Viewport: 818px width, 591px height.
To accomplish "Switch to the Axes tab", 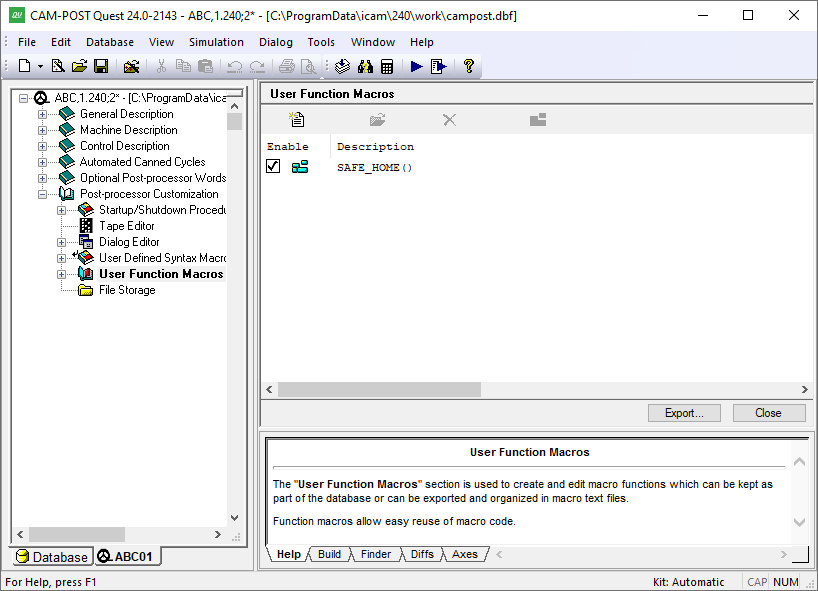I will coord(465,554).
